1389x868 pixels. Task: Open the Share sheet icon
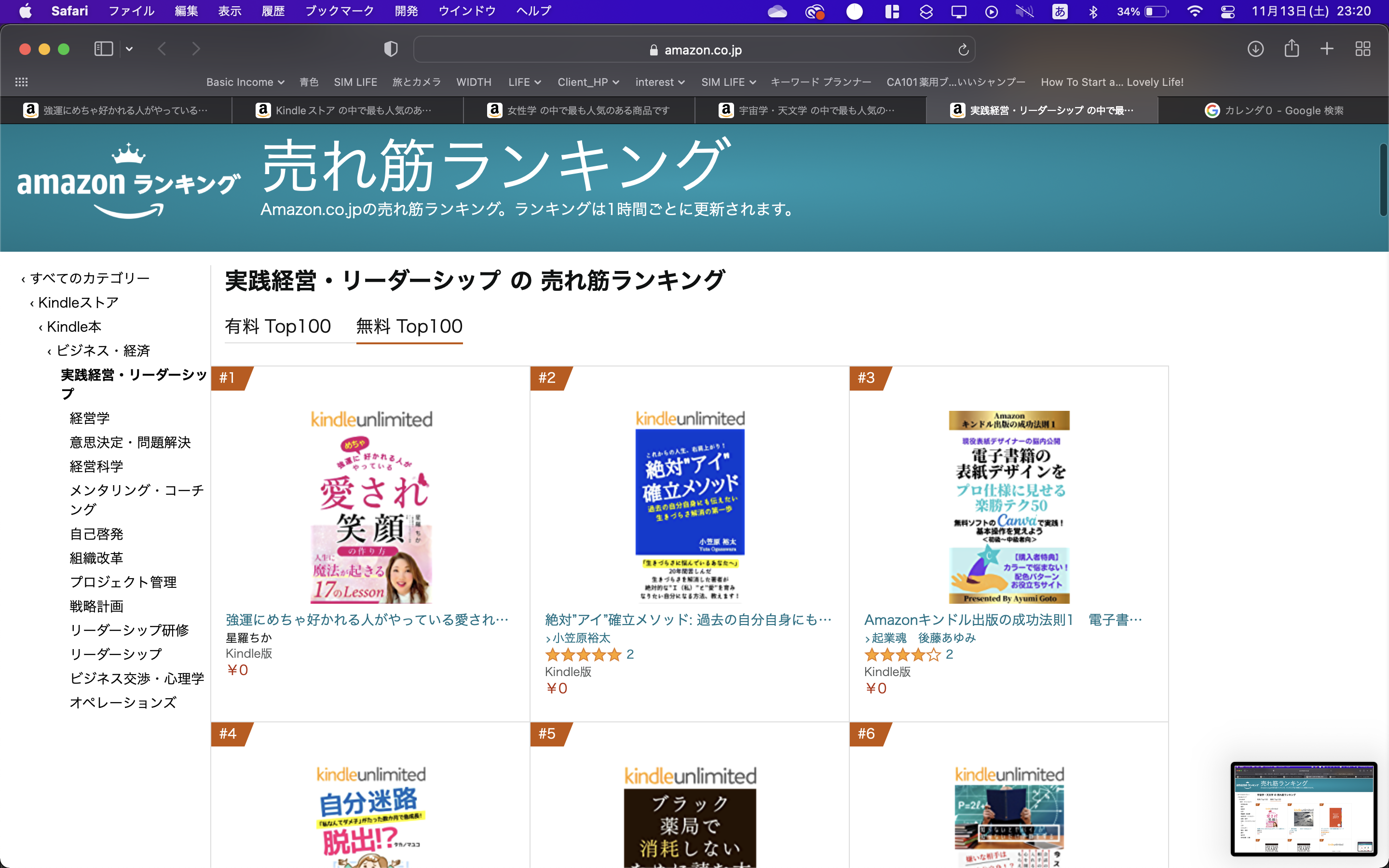[x=1292, y=49]
